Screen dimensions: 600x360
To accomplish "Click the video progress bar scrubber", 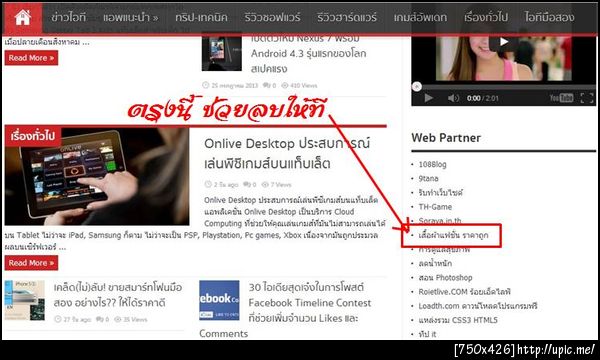I will point(417,87).
